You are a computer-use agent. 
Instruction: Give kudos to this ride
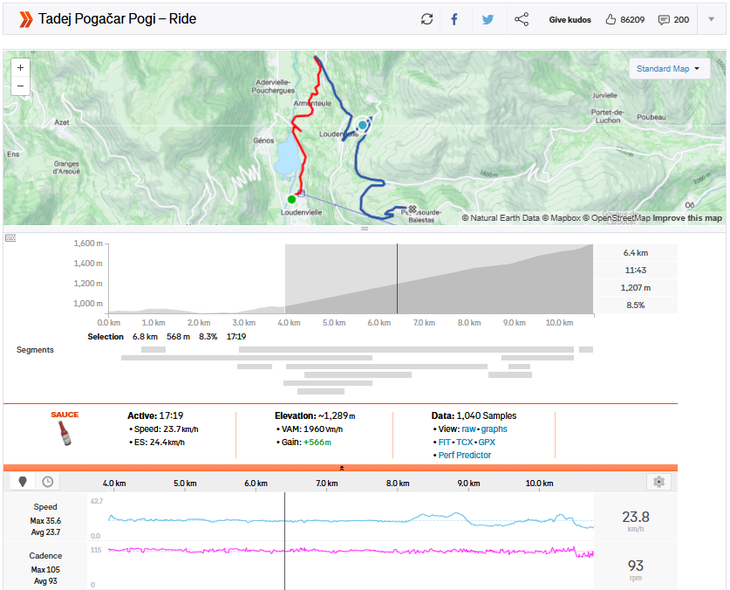570,19
